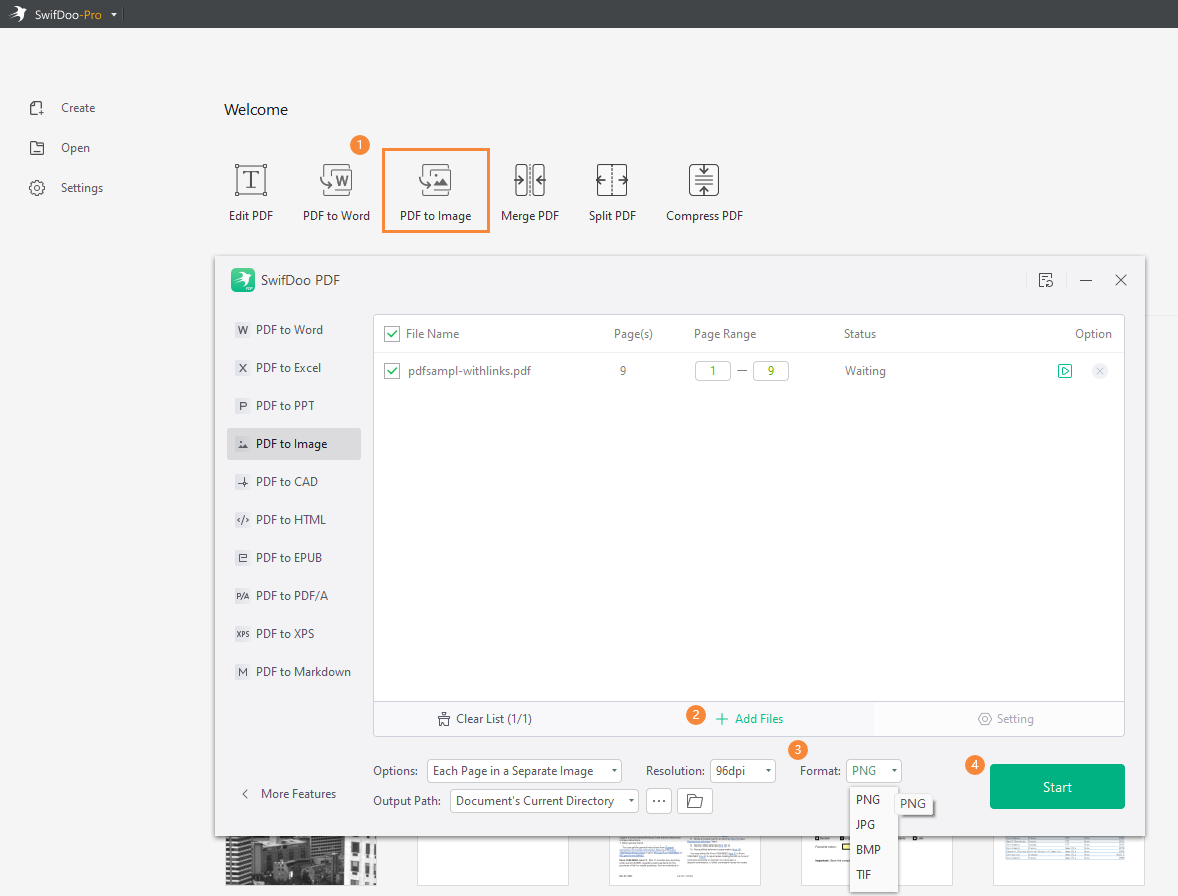Image resolution: width=1178 pixels, height=896 pixels.
Task: Select the pdfsampl-withlinks.pdf file name
Action: coord(470,371)
